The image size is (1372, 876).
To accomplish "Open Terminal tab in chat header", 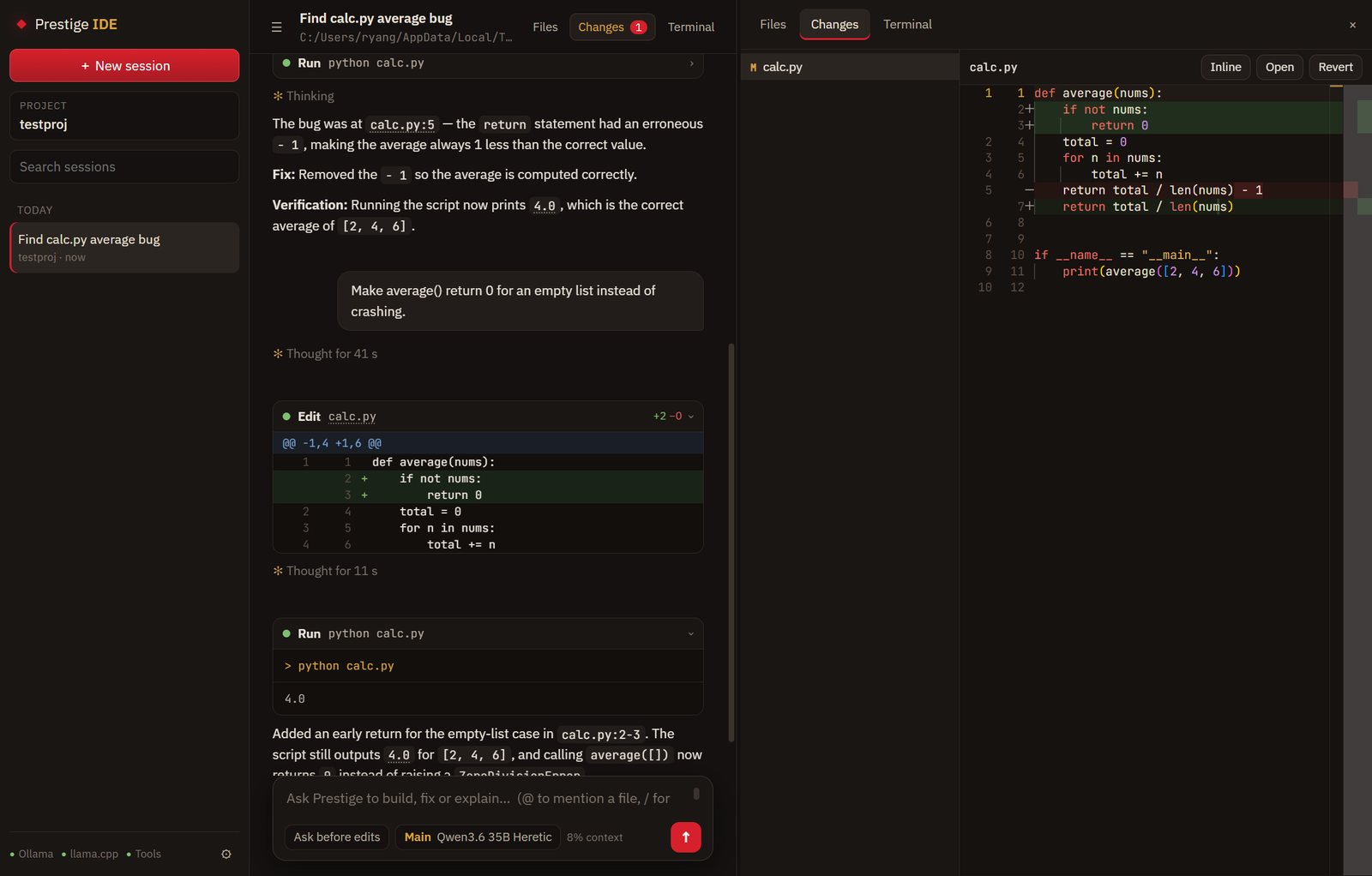I will [x=691, y=27].
